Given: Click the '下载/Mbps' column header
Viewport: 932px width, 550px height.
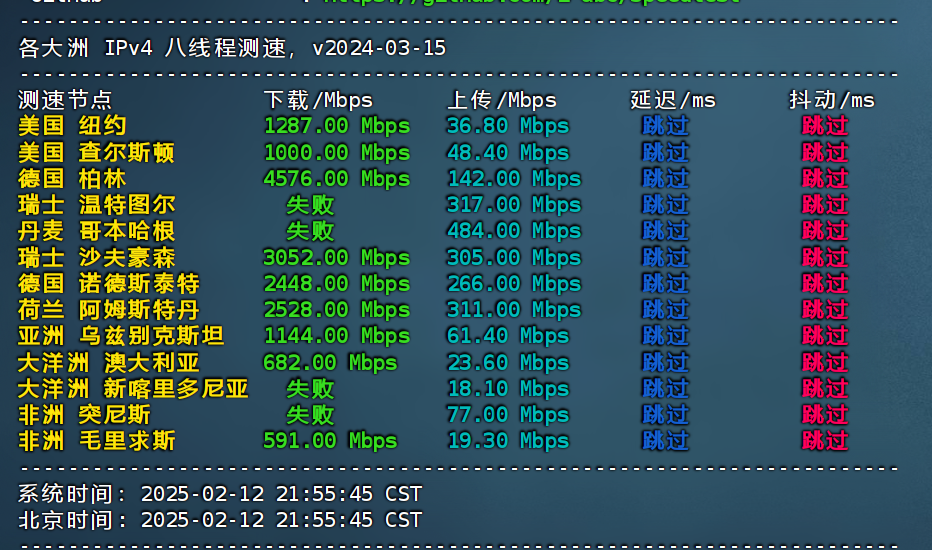Looking at the screenshot, I should 318,100.
